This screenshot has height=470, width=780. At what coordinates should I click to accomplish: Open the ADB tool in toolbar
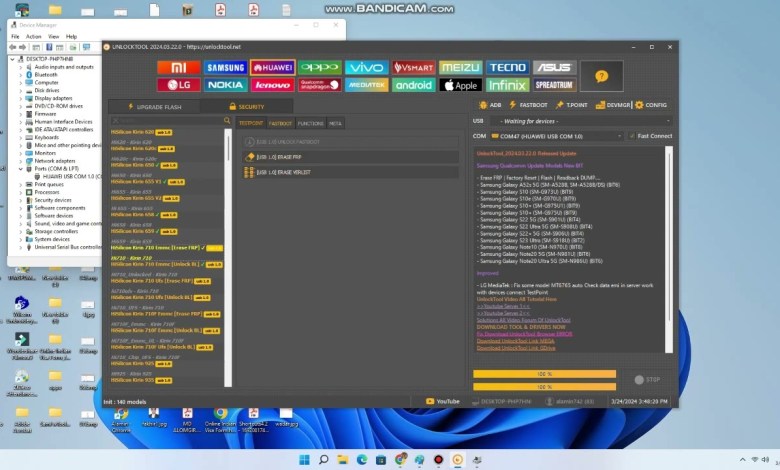coord(490,105)
